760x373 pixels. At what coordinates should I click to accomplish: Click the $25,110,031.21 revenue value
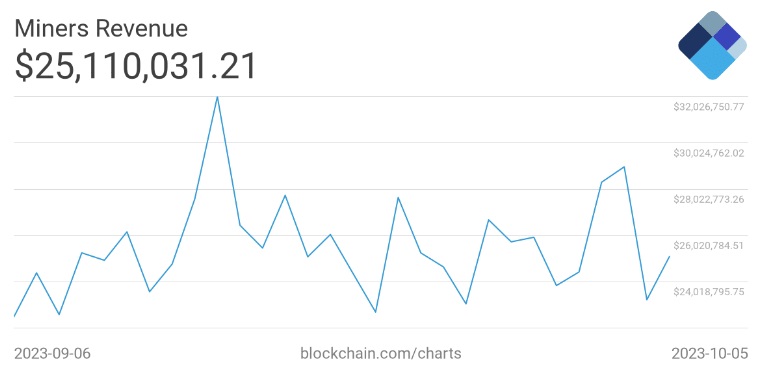coord(135,66)
